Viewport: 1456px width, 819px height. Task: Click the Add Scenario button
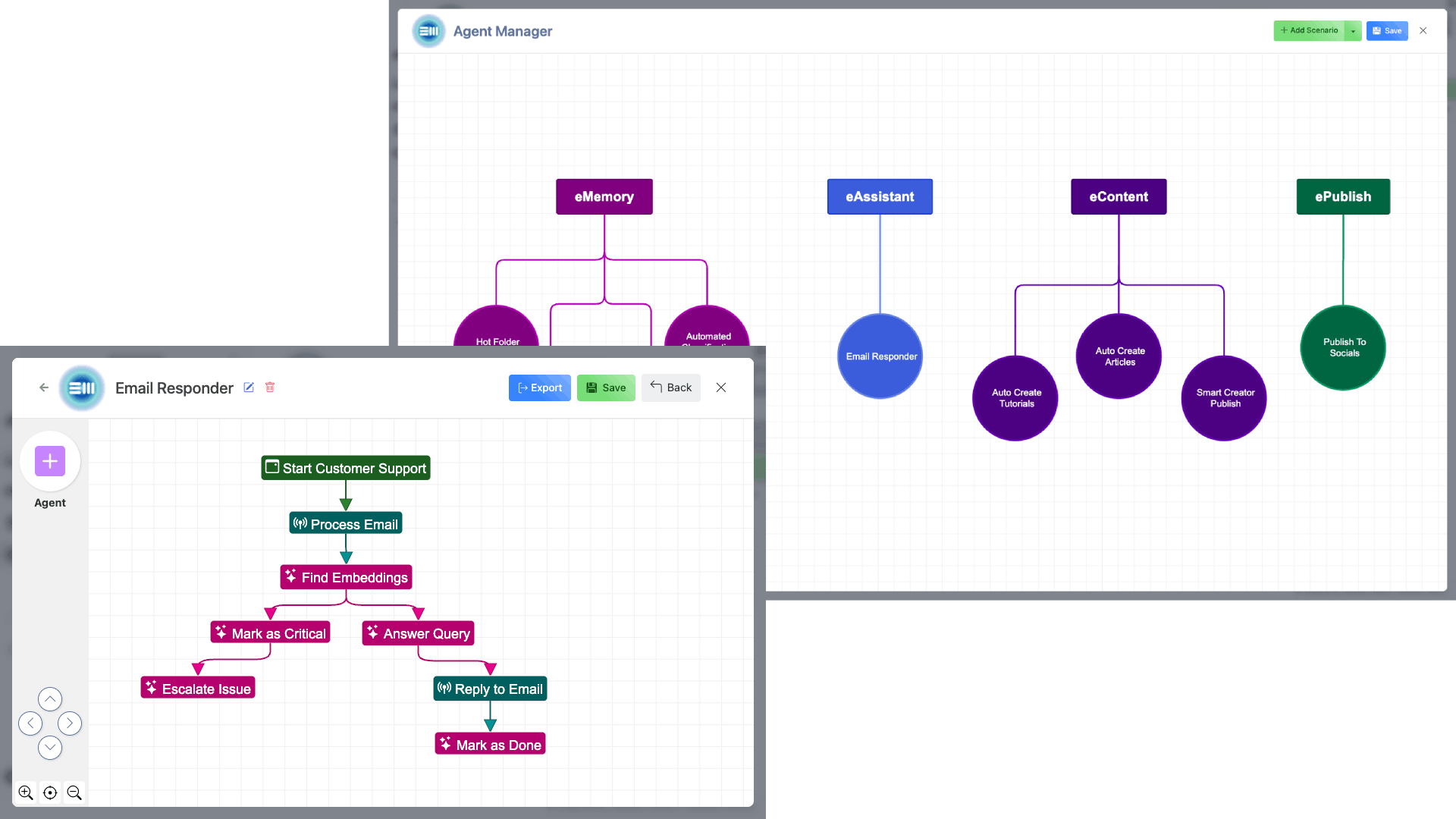[1310, 31]
